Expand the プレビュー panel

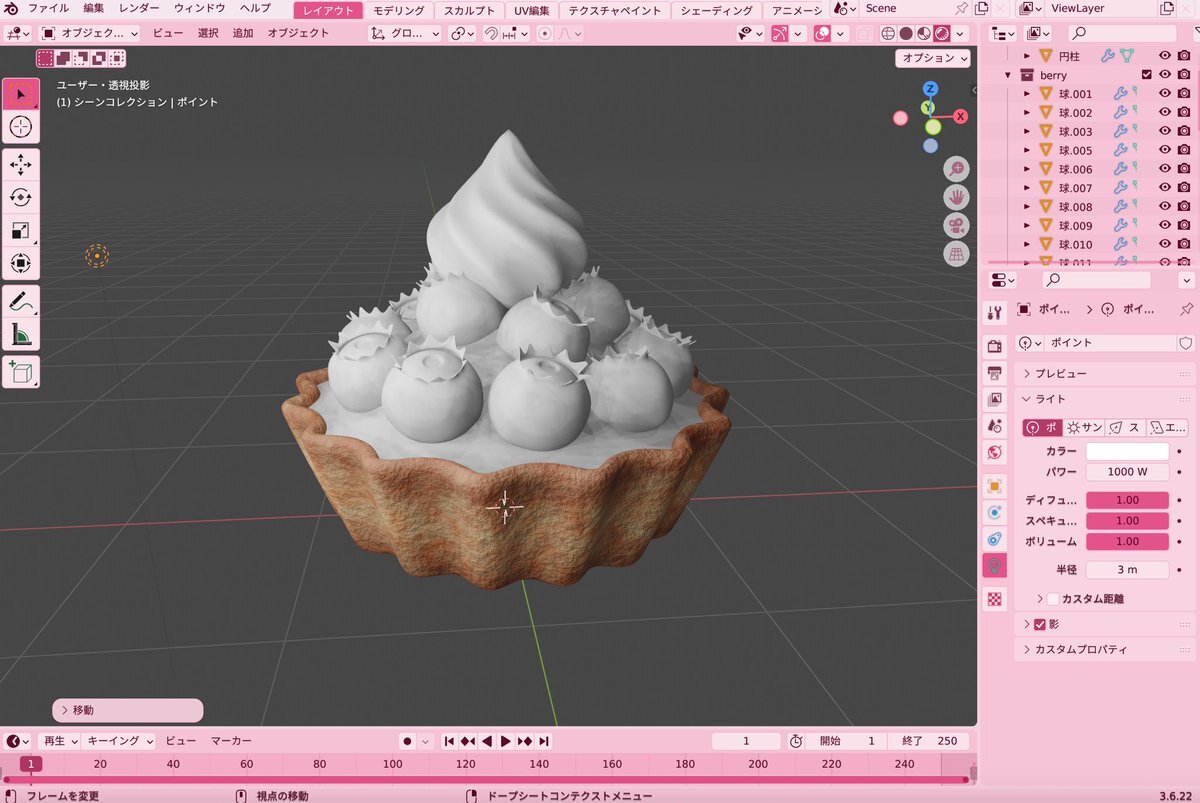[1060, 373]
